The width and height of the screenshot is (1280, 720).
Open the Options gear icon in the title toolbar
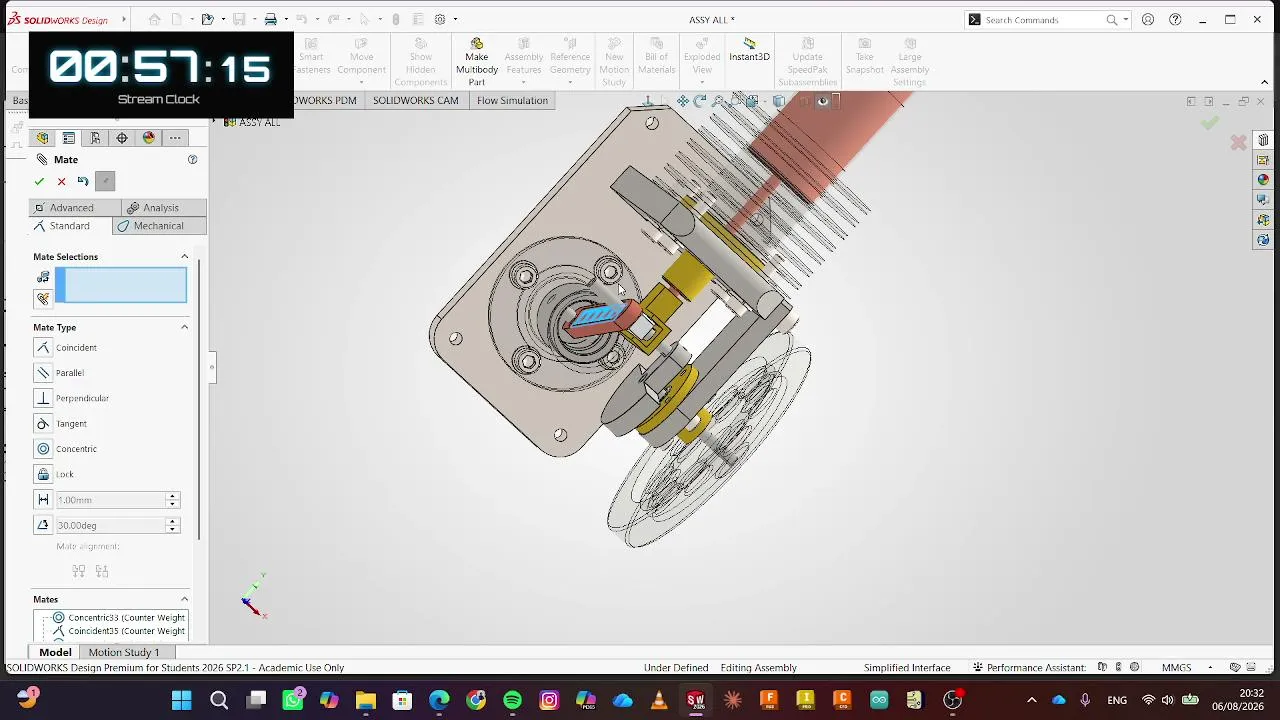[439, 19]
